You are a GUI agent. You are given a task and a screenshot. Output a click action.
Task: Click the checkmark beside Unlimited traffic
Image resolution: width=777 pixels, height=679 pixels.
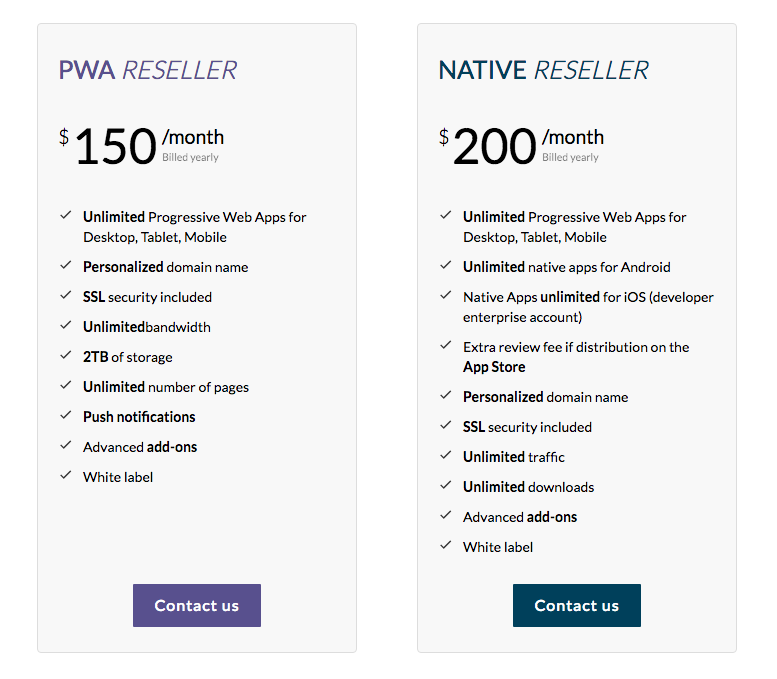click(x=446, y=456)
